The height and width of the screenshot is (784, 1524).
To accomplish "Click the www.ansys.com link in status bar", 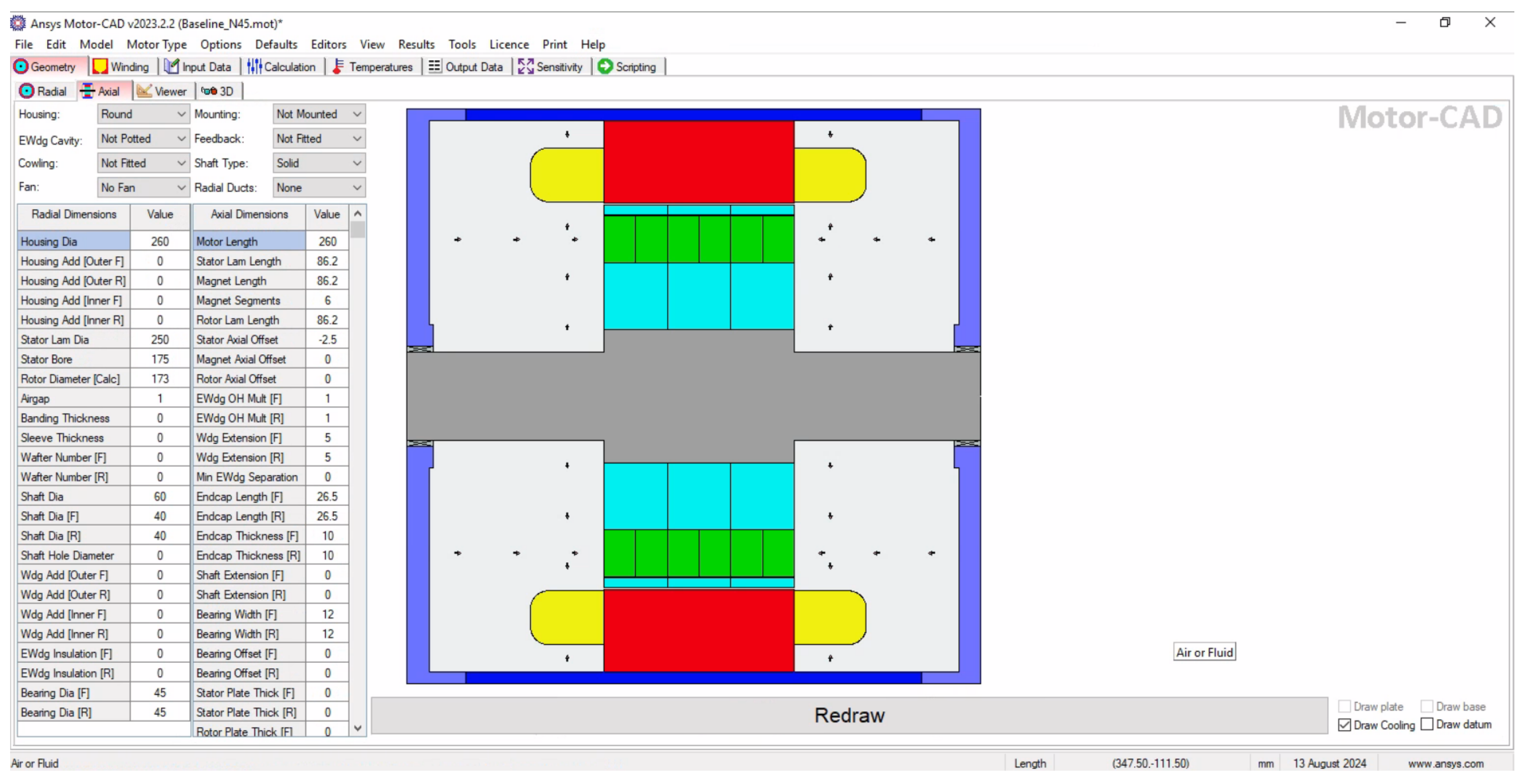I will tap(1445, 763).
